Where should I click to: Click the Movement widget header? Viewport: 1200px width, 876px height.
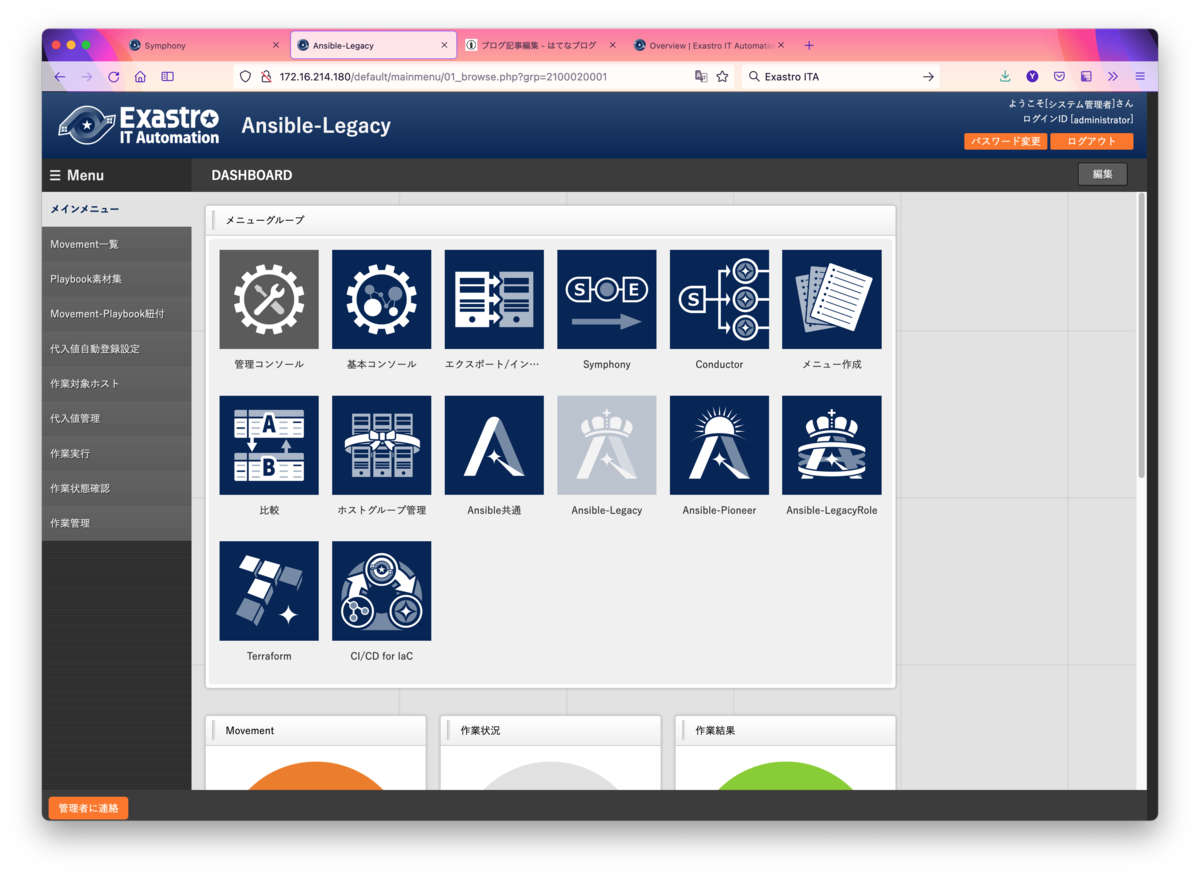click(316, 730)
